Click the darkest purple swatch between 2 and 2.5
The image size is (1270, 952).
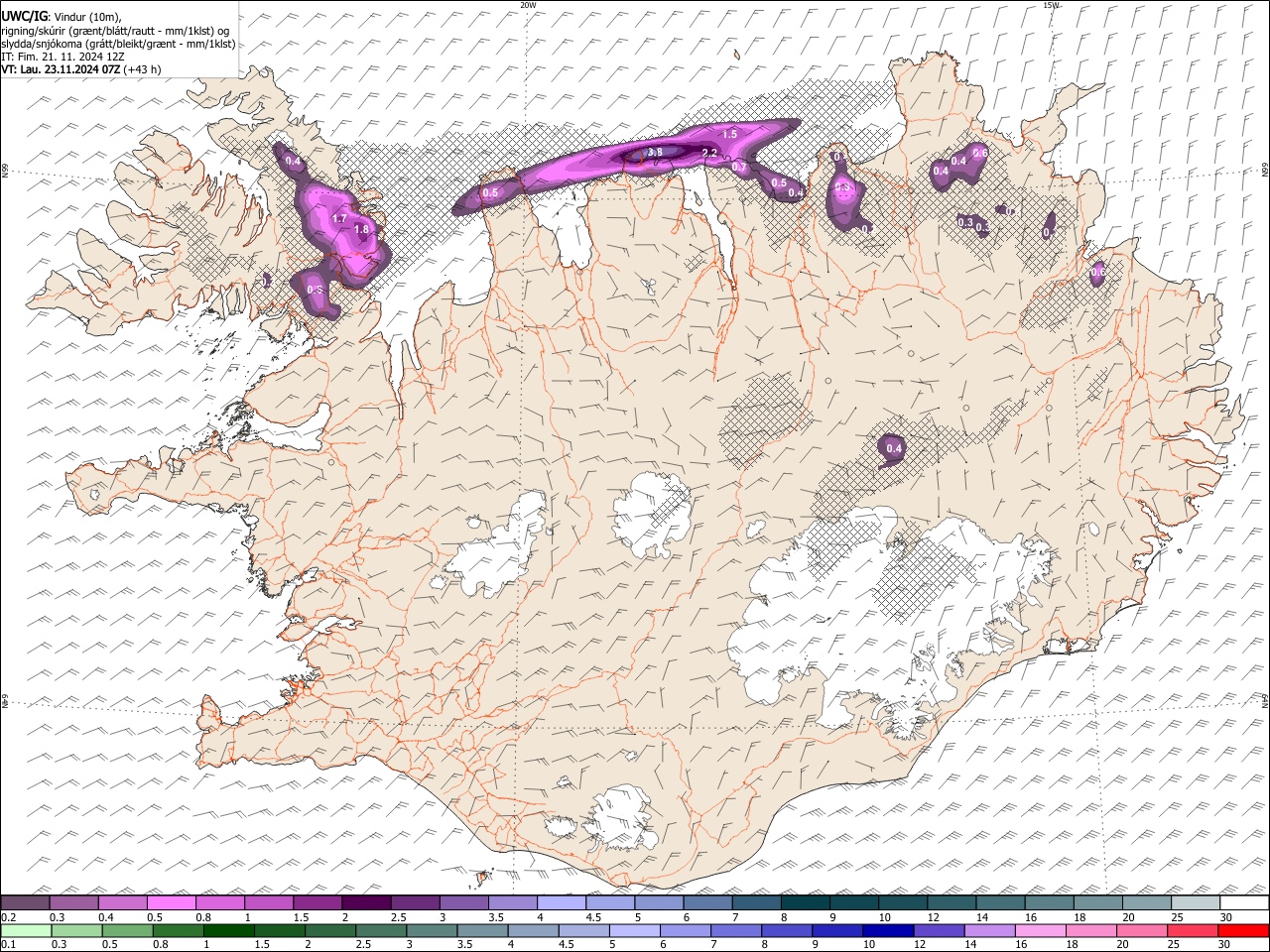point(366,902)
